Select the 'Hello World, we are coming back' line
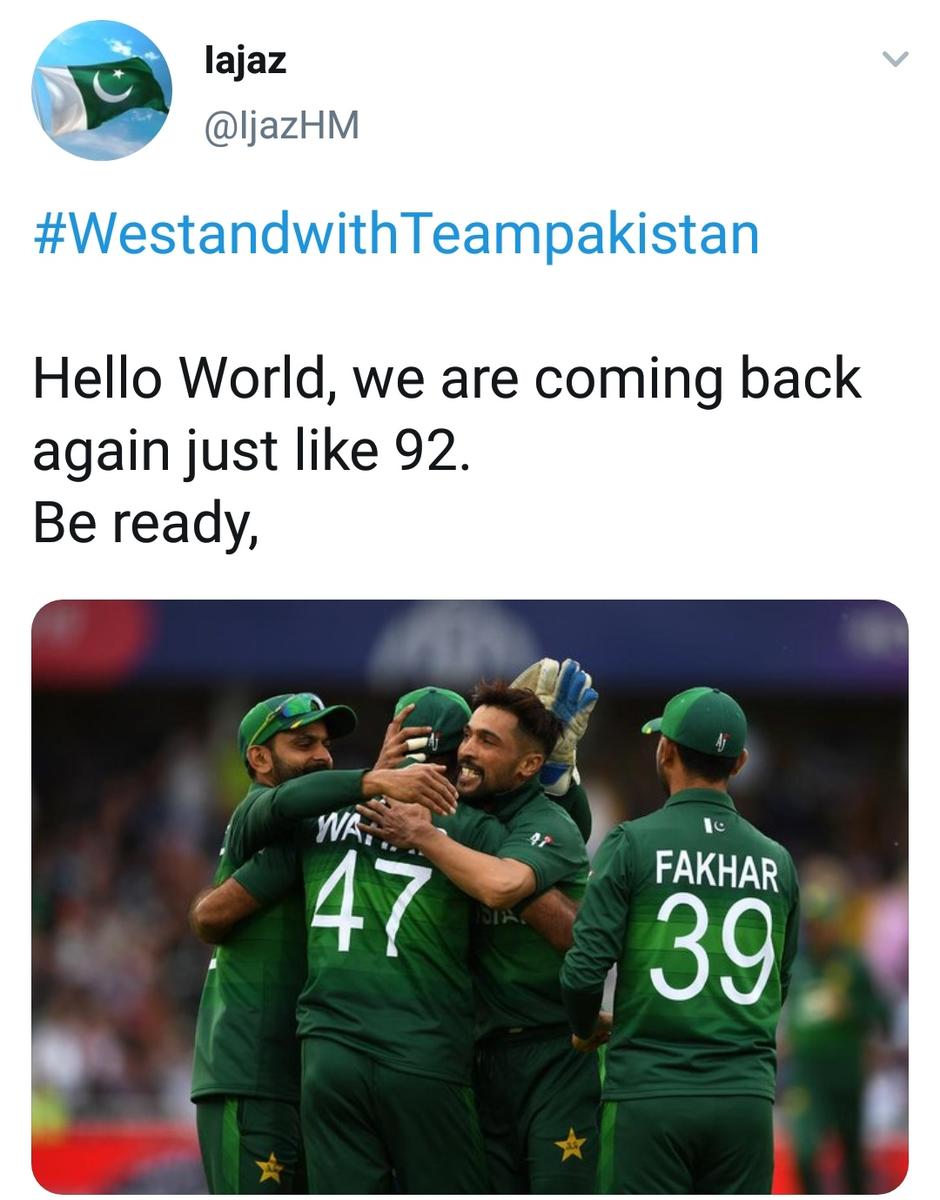 [446, 380]
